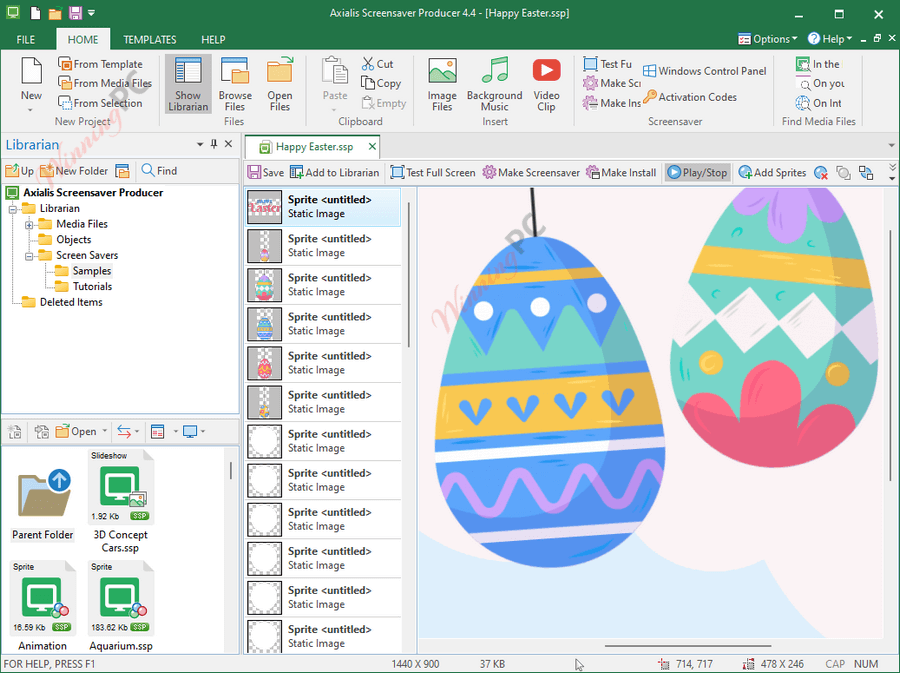Click the file pane vertical scrollbar
The width and height of the screenshot is (900, 673).
point(231,470)
